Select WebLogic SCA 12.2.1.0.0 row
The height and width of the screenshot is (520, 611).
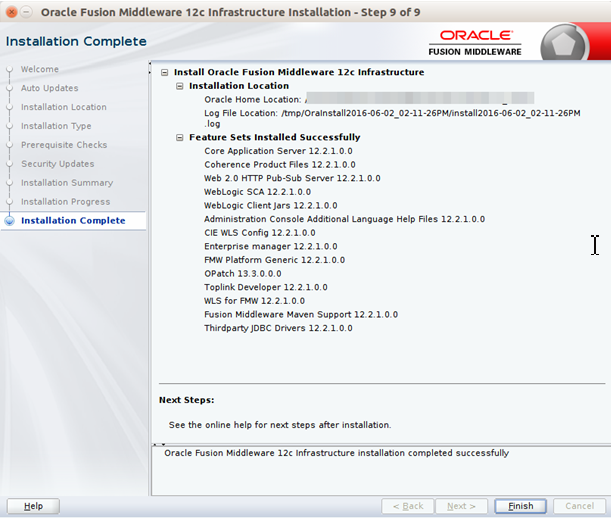(x=258, y=192)
